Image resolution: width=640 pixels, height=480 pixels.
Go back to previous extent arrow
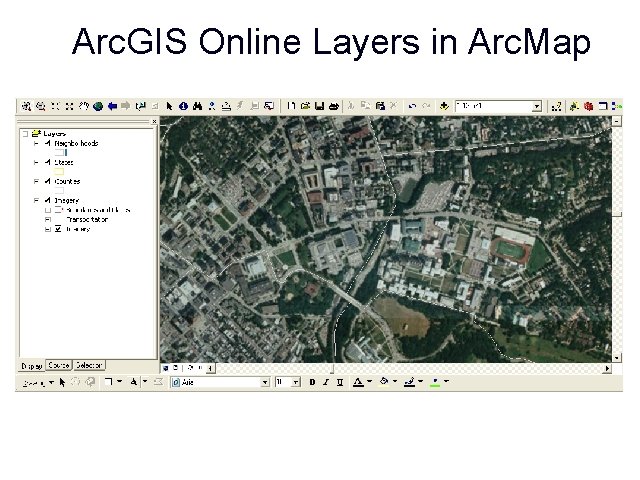(112, 107)
